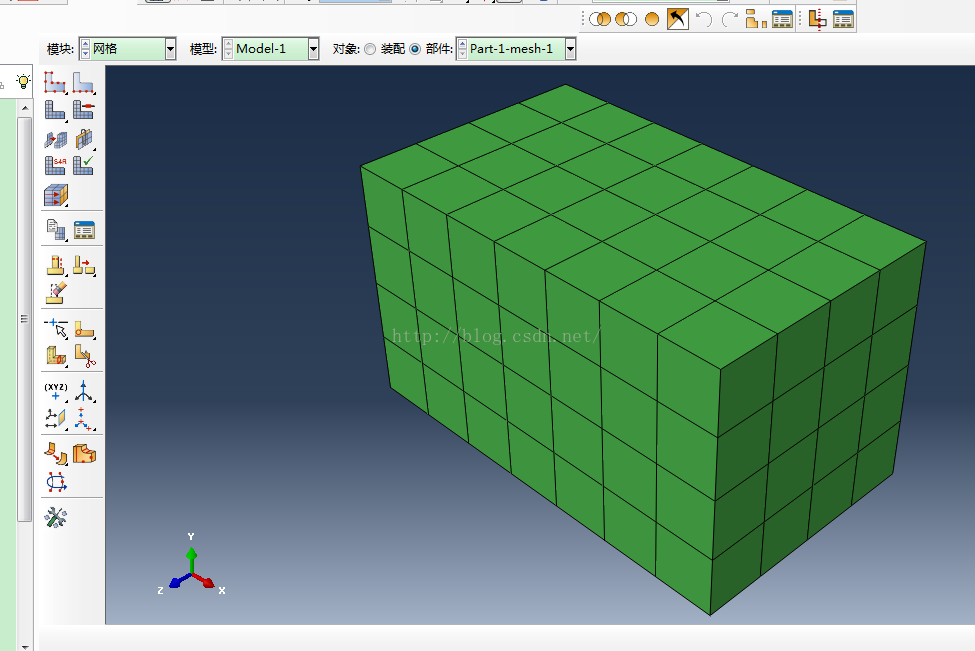
Task: Toggle the highlighted black arrow selection button
Action: pos(678,19)
